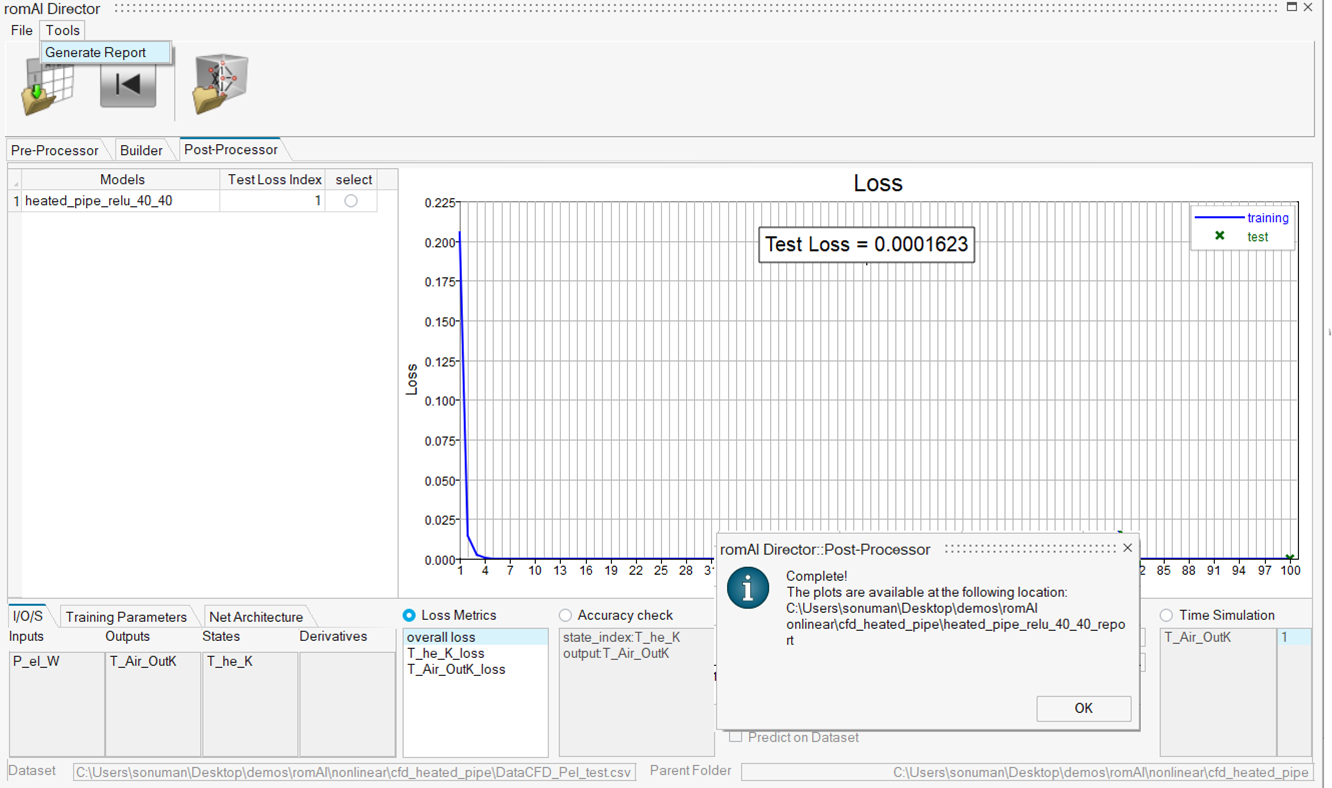Maximize the romAI Director window
The height and width of the screenshot is (788, 1332).
tap(1291, 7)
